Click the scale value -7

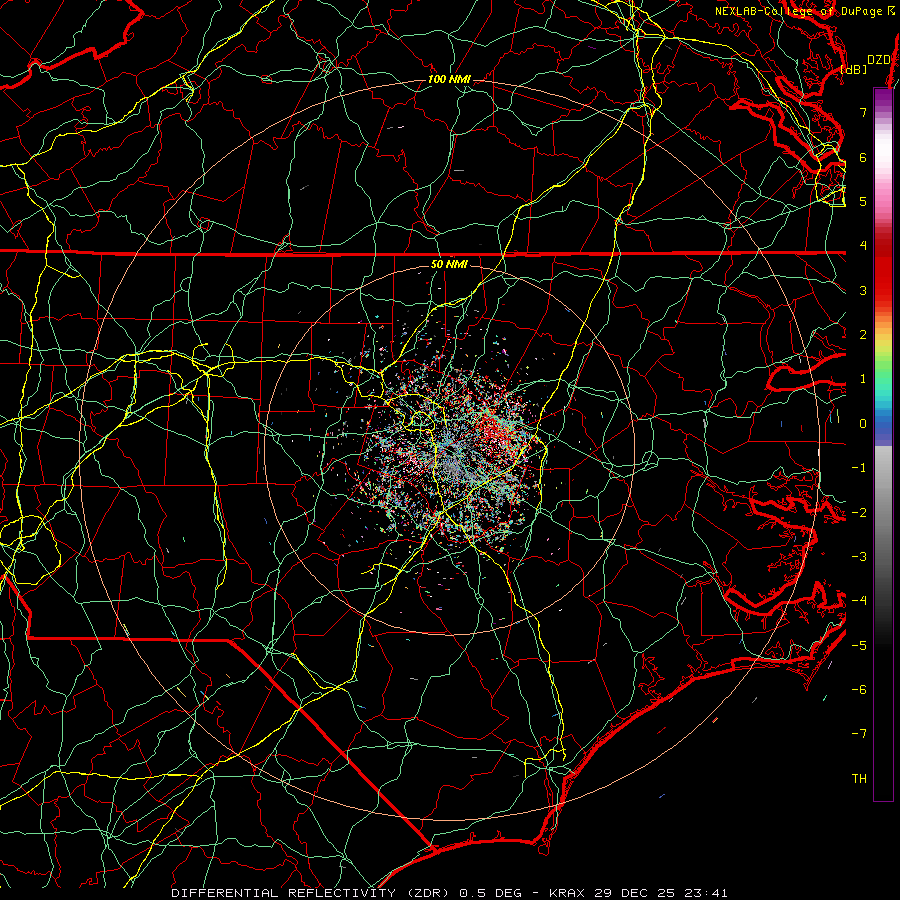pyautogui.click(x=859, y=734)
